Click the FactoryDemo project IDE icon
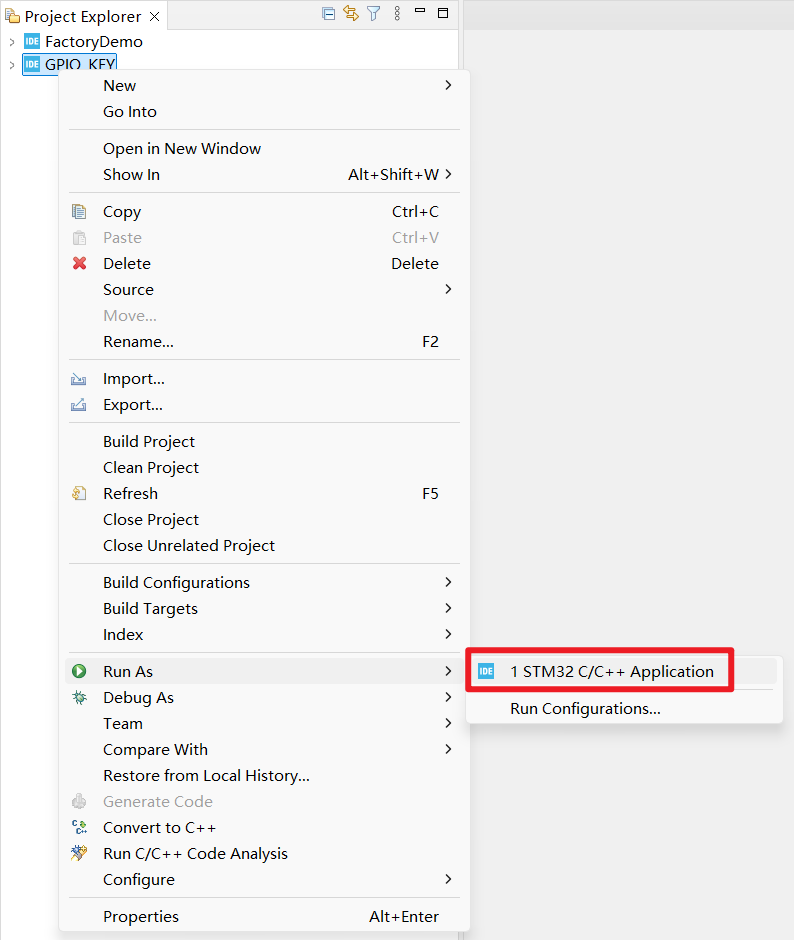Image resolution: width=794 pixels, height=940 pixels. [32, 42]
